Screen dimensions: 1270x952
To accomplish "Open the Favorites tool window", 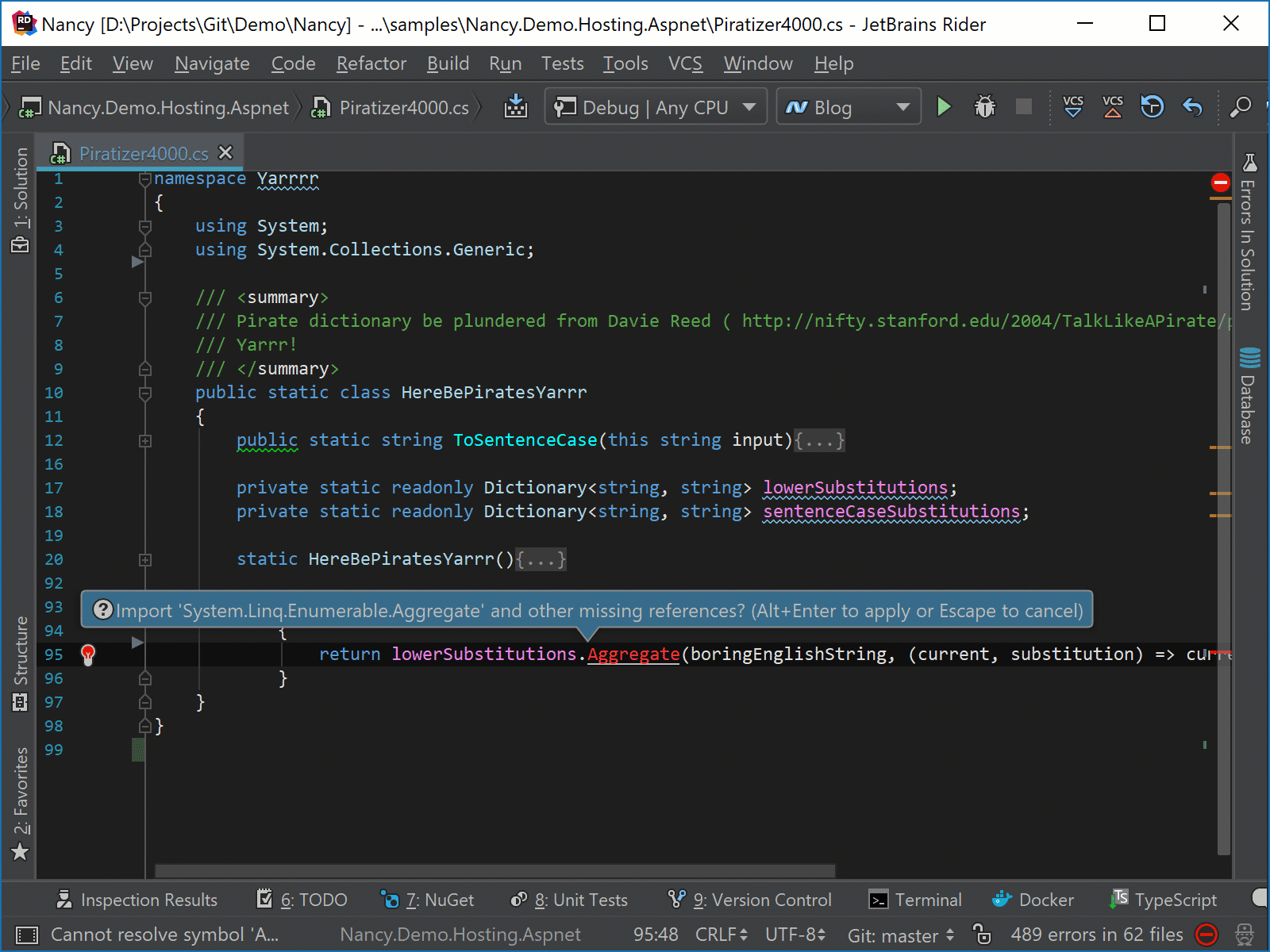I will [x=21, y=804].
